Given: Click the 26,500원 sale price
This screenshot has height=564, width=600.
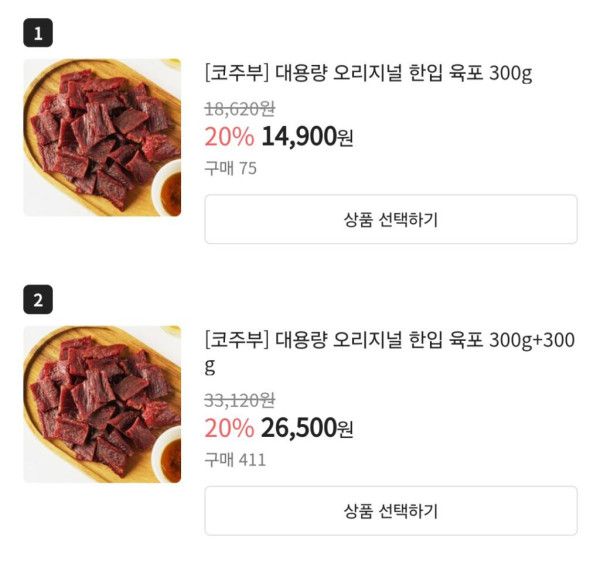Looking at the screenshot, I should (307, 429).
